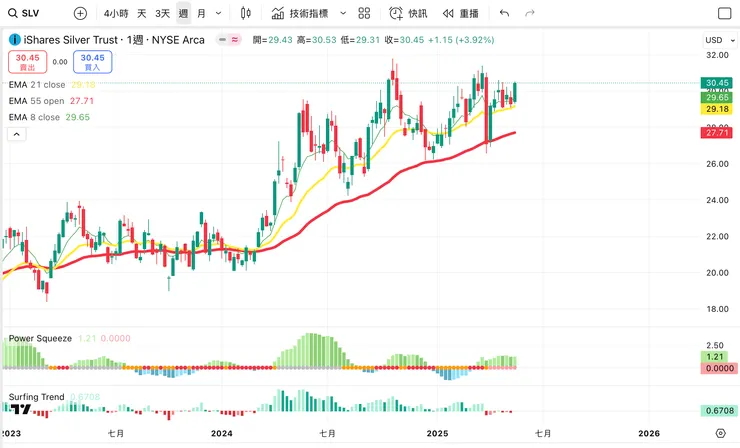The image size is (740, 448).
Task: Switch to the 4小時 timeframe
Action: point(116,13)
